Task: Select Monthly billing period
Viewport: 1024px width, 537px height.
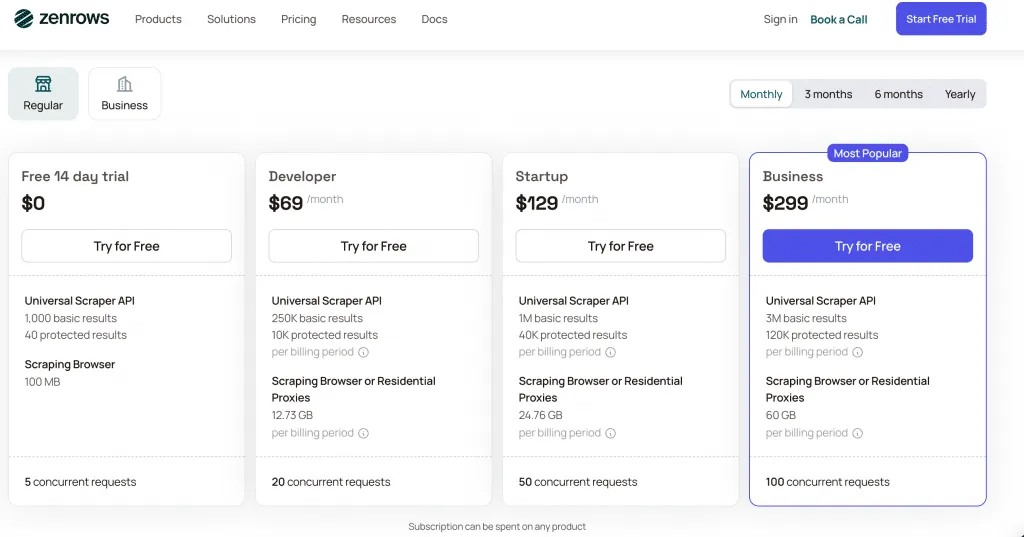Action: 761,94
